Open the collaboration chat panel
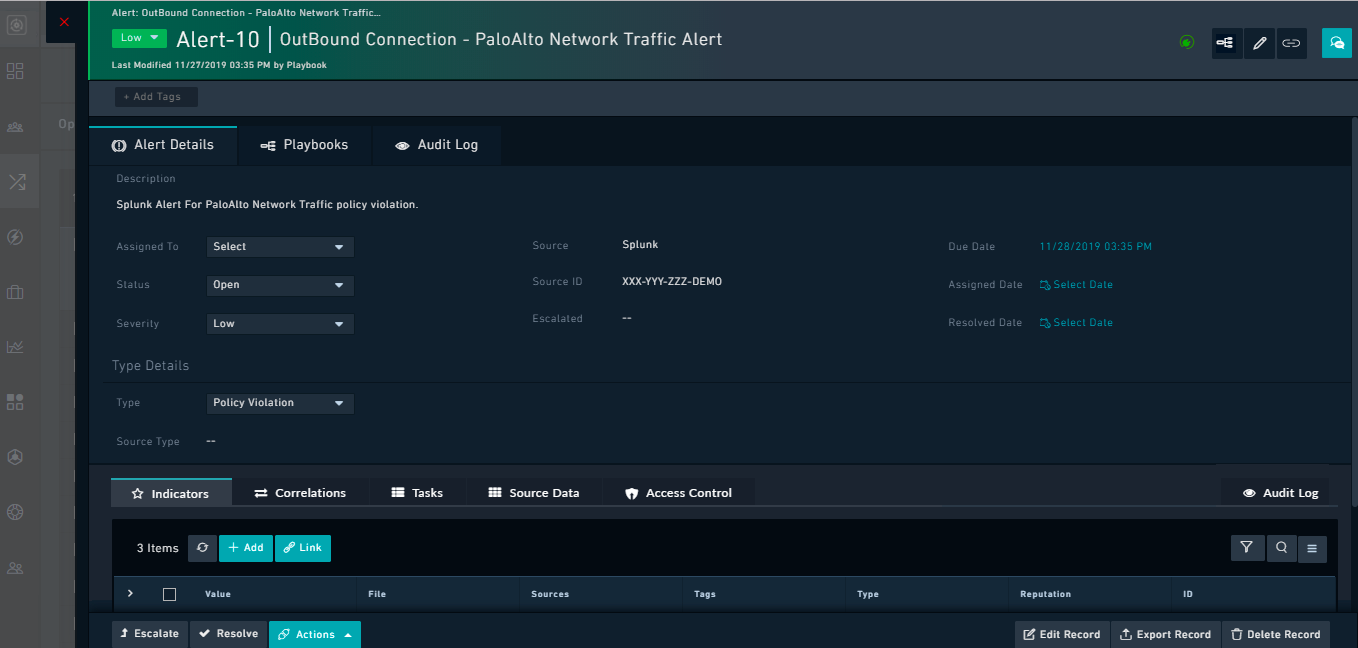 1336,43
